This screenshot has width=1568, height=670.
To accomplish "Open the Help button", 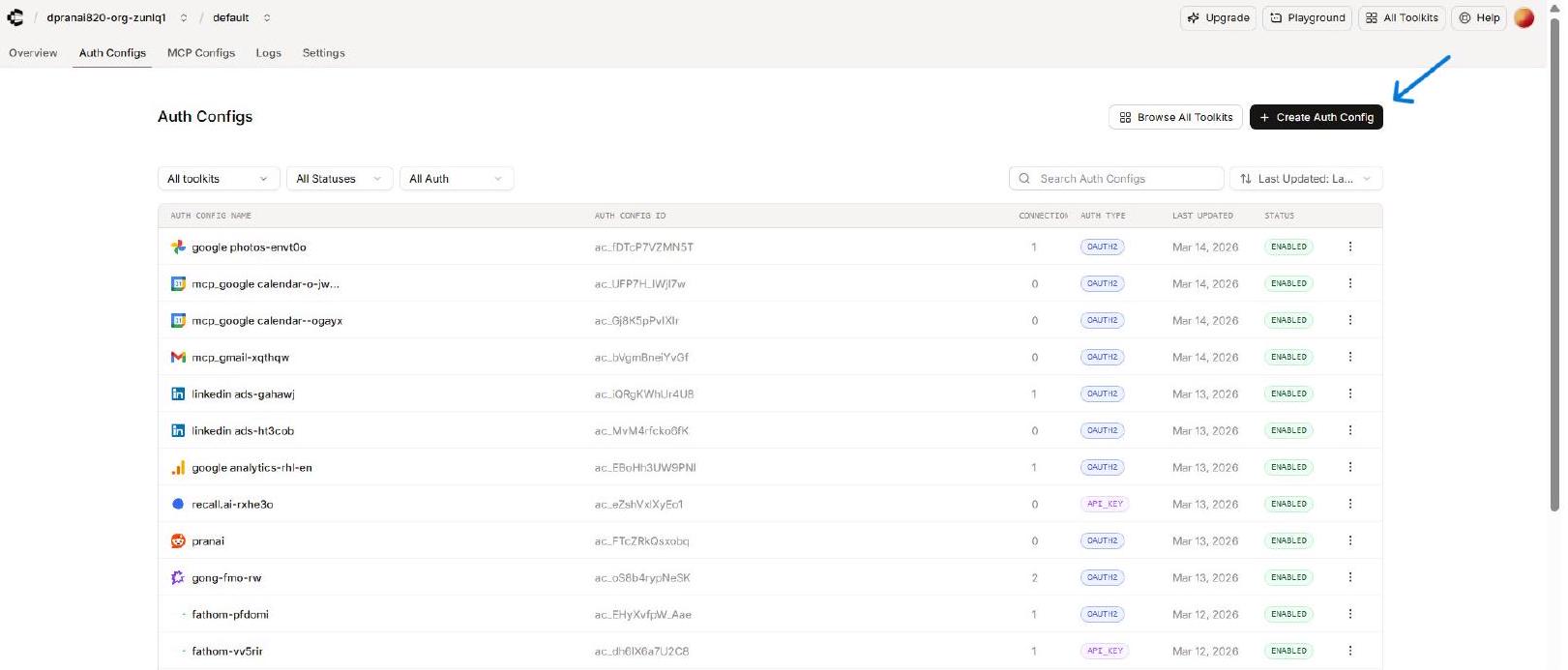I will click(x=1479, y=17).
